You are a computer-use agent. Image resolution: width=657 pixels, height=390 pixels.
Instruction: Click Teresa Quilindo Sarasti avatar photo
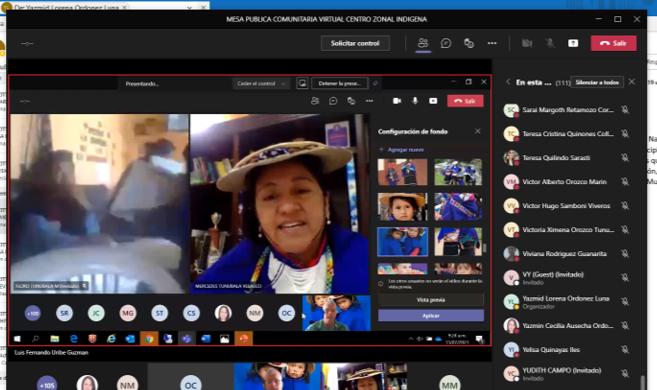511,158
